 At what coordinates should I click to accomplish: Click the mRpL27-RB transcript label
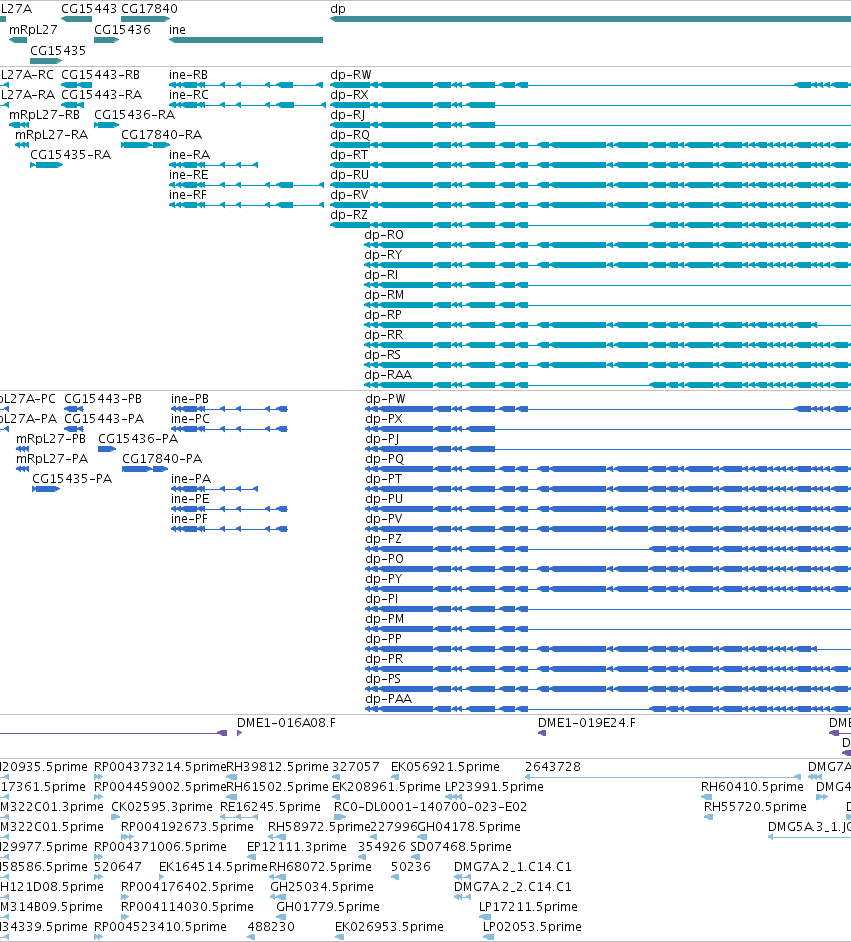44,115
